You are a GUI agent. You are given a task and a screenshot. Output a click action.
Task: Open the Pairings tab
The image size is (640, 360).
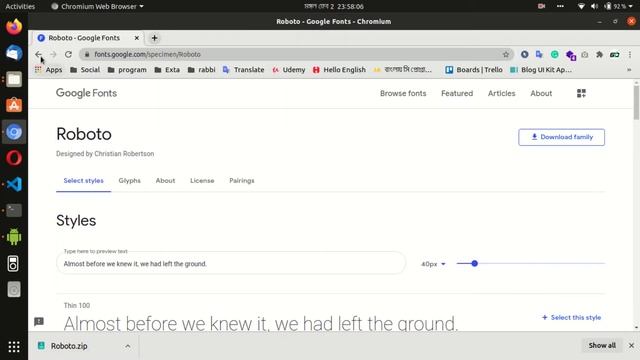click(242, 181)
